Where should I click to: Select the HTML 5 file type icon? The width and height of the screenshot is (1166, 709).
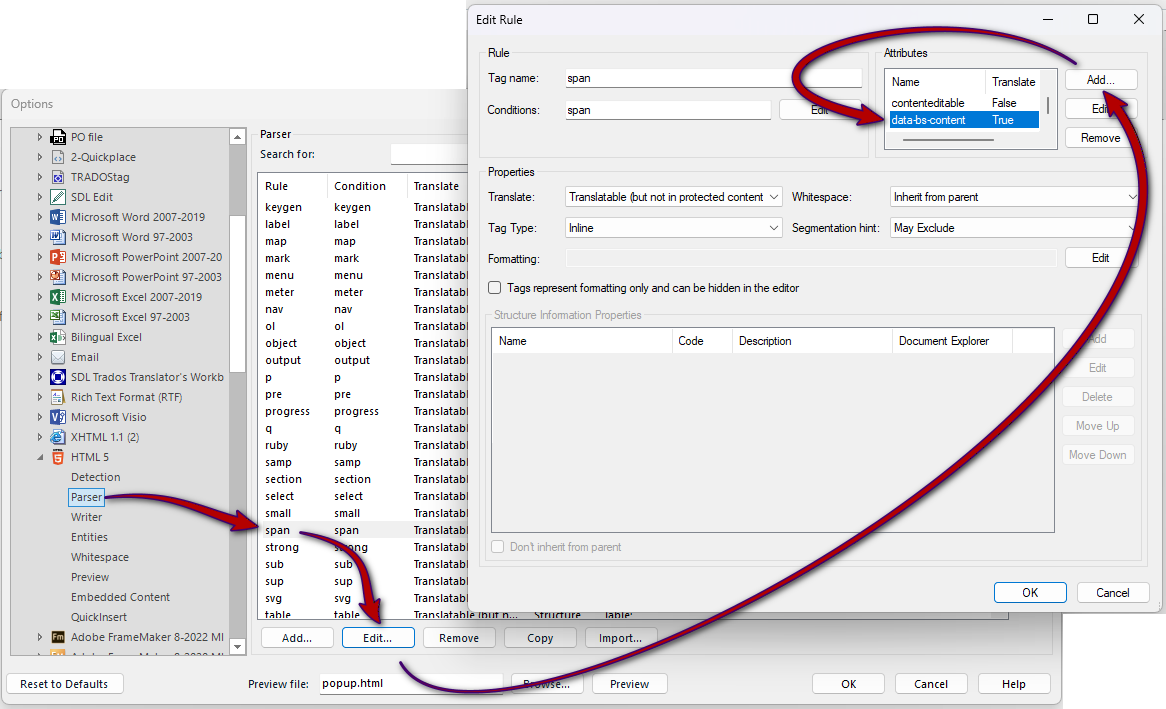coord(57,456)
